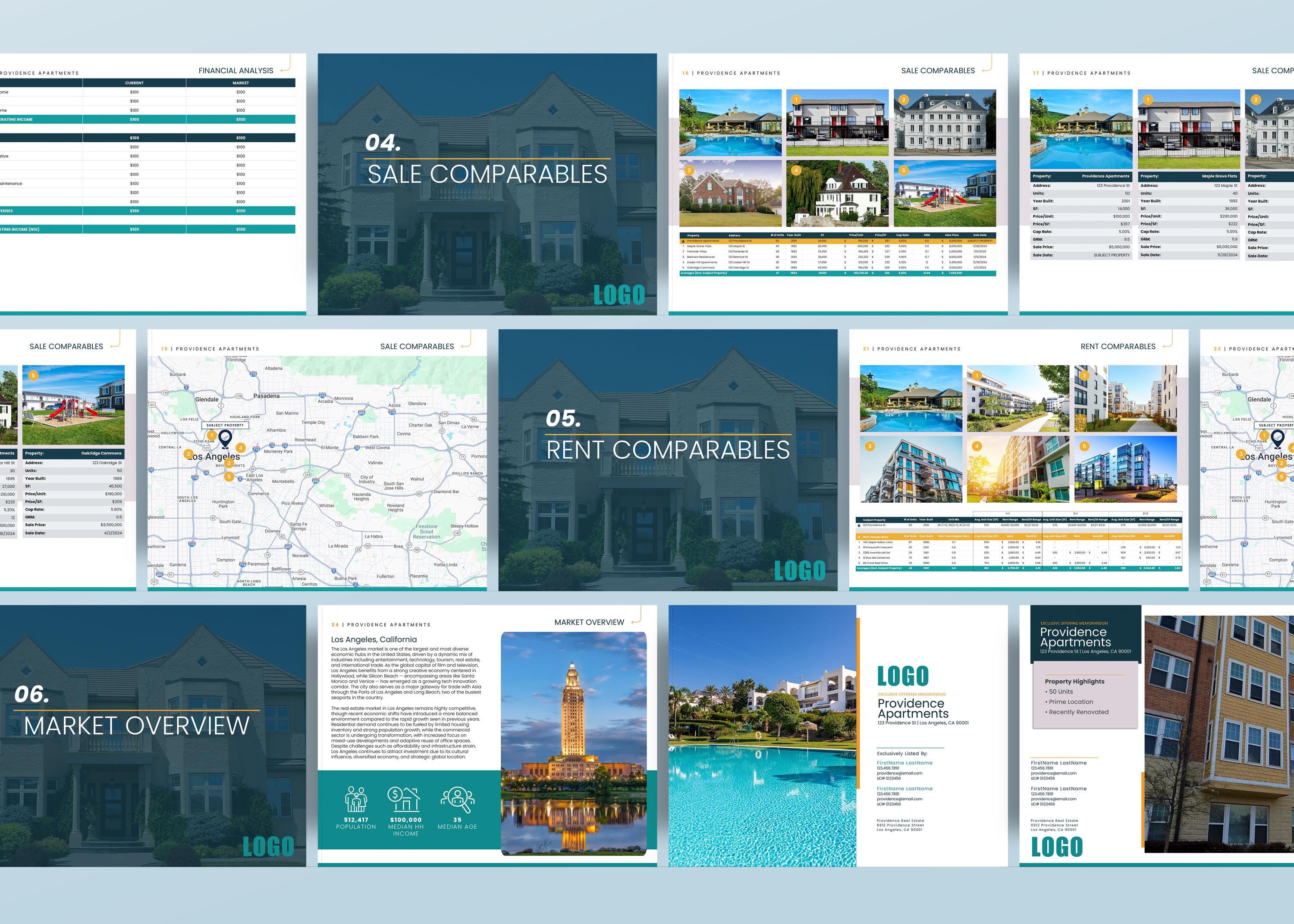
Task: Click the 'MARKET' column header in Financial Analysis
Action: (x=241, y=83)
